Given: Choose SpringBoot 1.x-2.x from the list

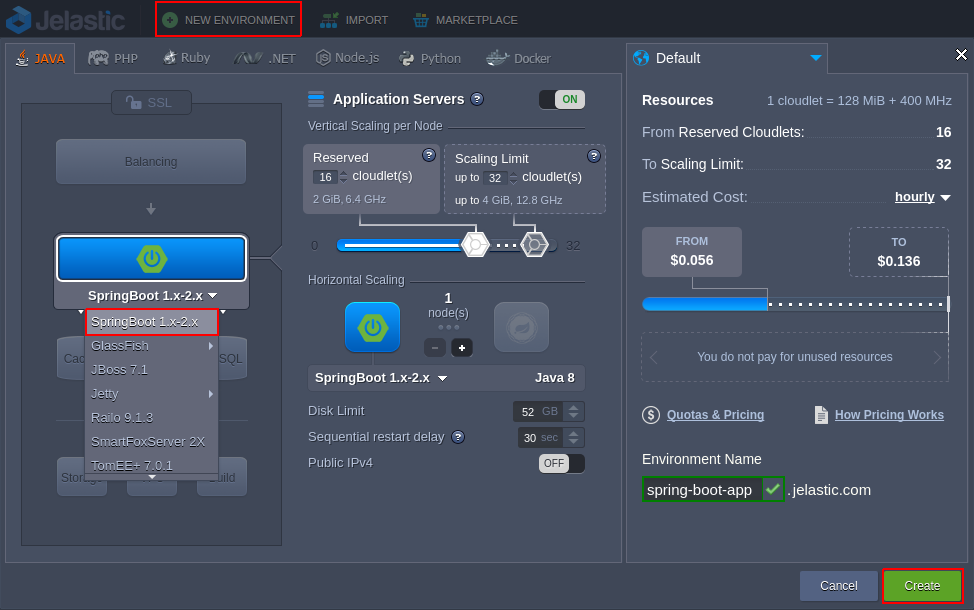Looking at the screenshot, I should point(152,322).
